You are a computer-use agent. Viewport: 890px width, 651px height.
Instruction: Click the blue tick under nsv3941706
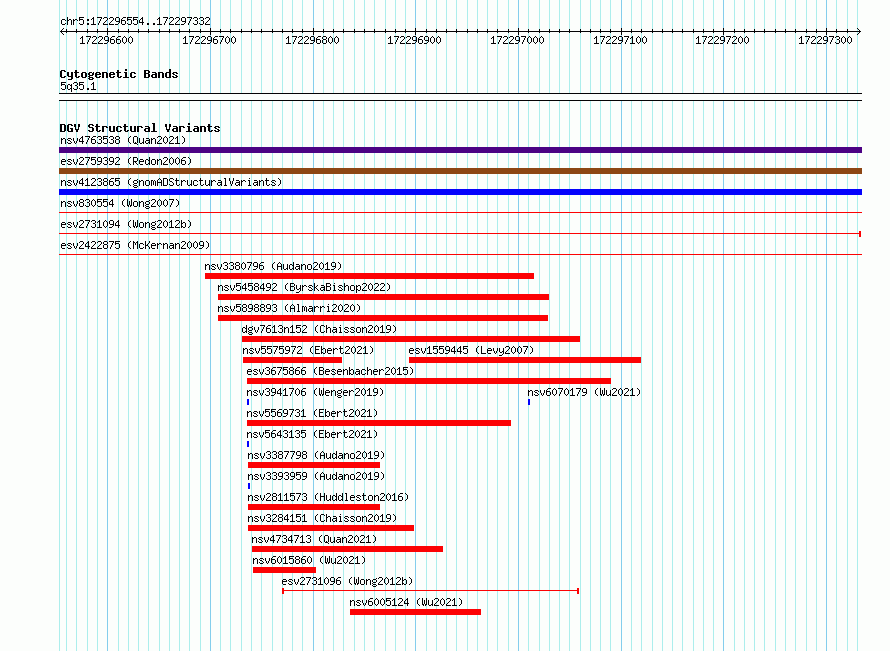(x=248, y=402)
